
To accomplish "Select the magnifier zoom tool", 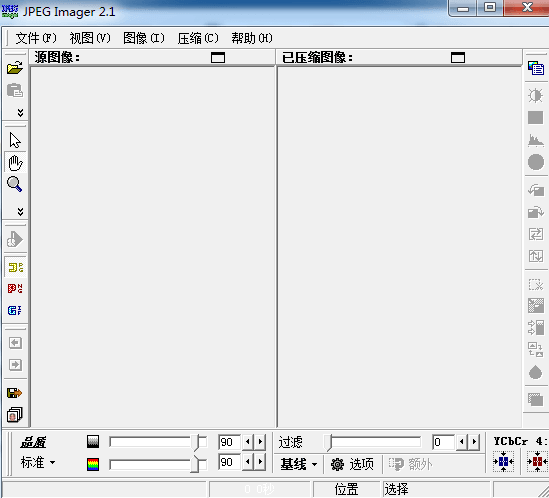I will pos(15,184).
